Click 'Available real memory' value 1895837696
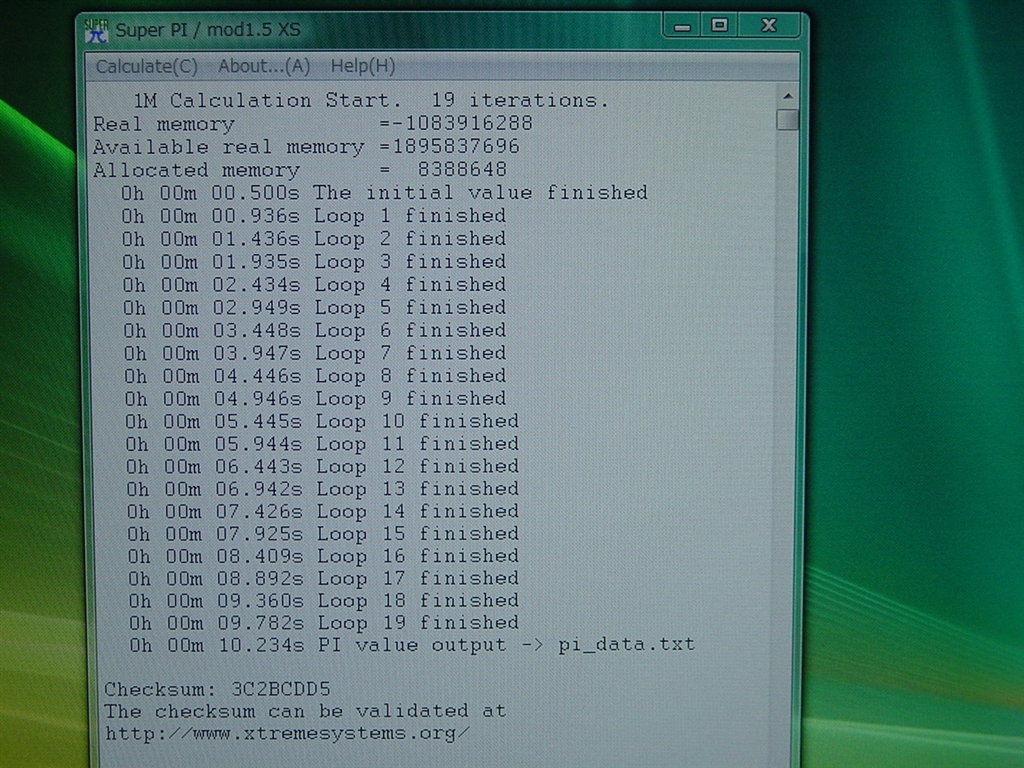1024x768 pixels. tap(456, 146)
